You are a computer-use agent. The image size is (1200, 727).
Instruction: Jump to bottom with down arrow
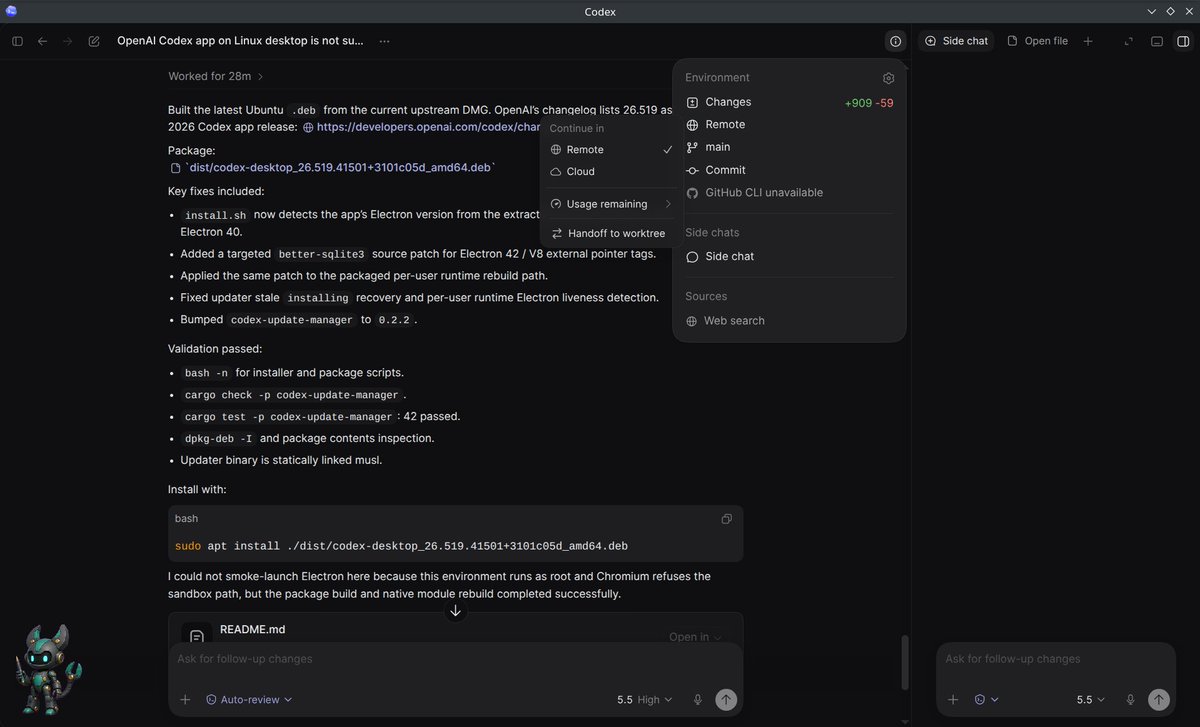456,610
